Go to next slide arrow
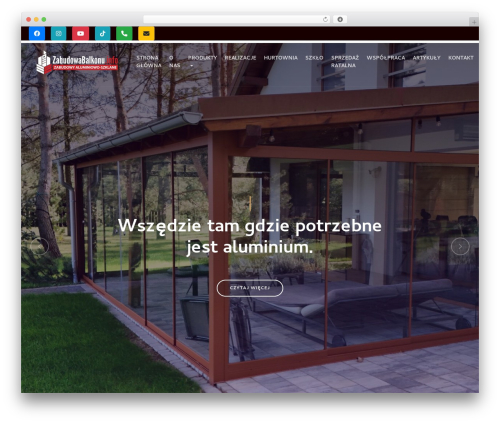Viewport: 500px width, 423px height. (460, 246)
